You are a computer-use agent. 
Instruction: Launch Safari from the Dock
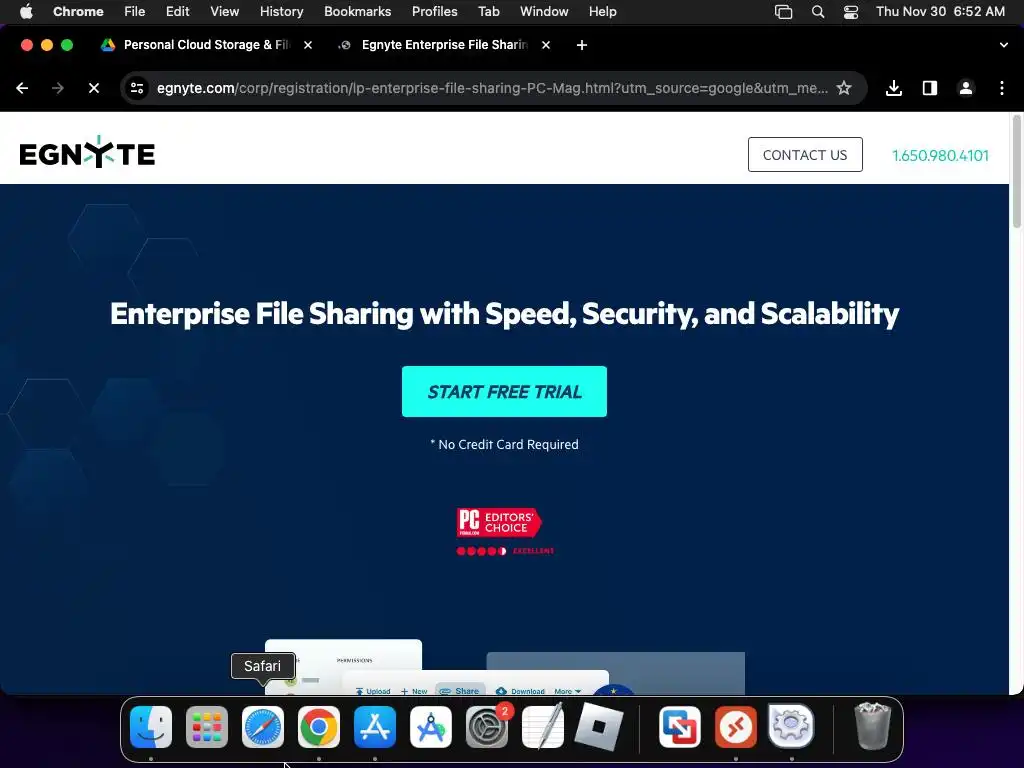(x=263, y=727)
